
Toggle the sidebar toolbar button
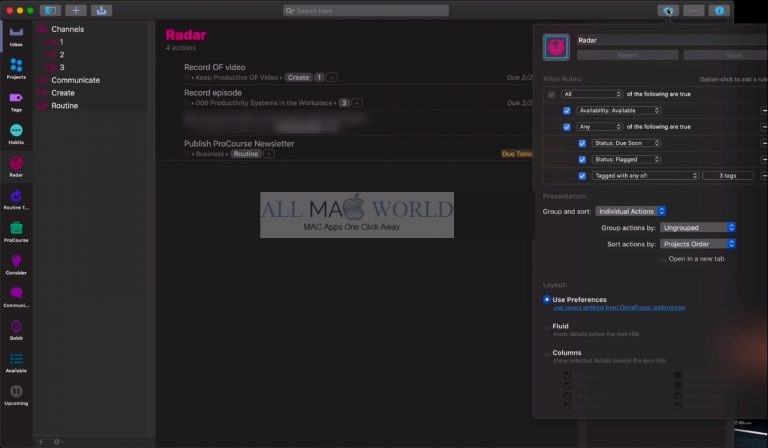[50, 10]
